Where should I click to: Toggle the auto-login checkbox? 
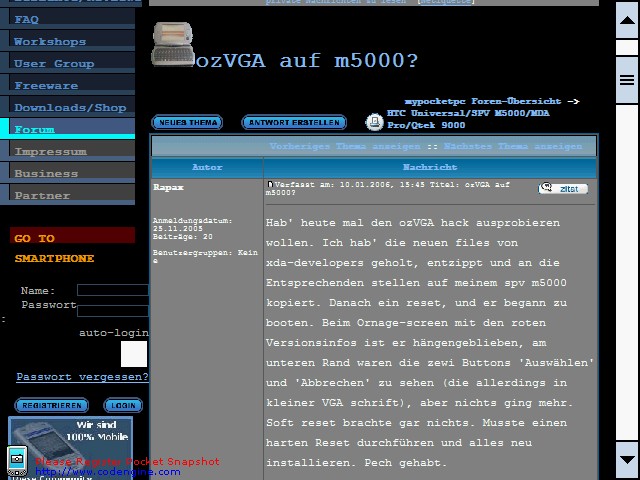(x=134, y=354)
